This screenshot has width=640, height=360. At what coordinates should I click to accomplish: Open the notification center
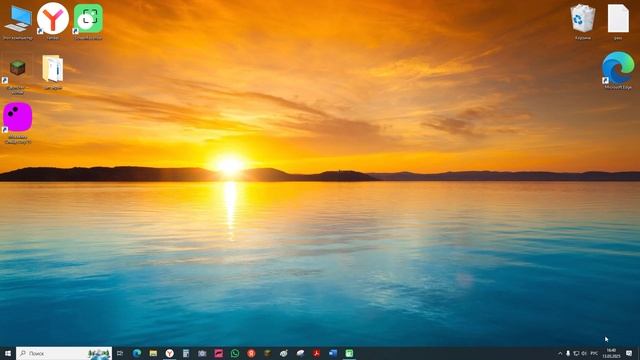629,353
